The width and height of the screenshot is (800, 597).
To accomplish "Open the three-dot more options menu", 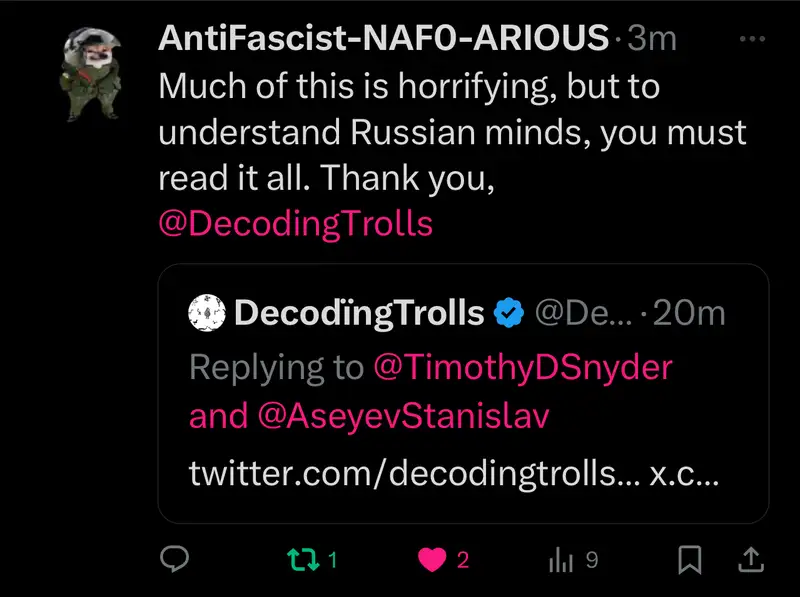I will click(752, 39).
